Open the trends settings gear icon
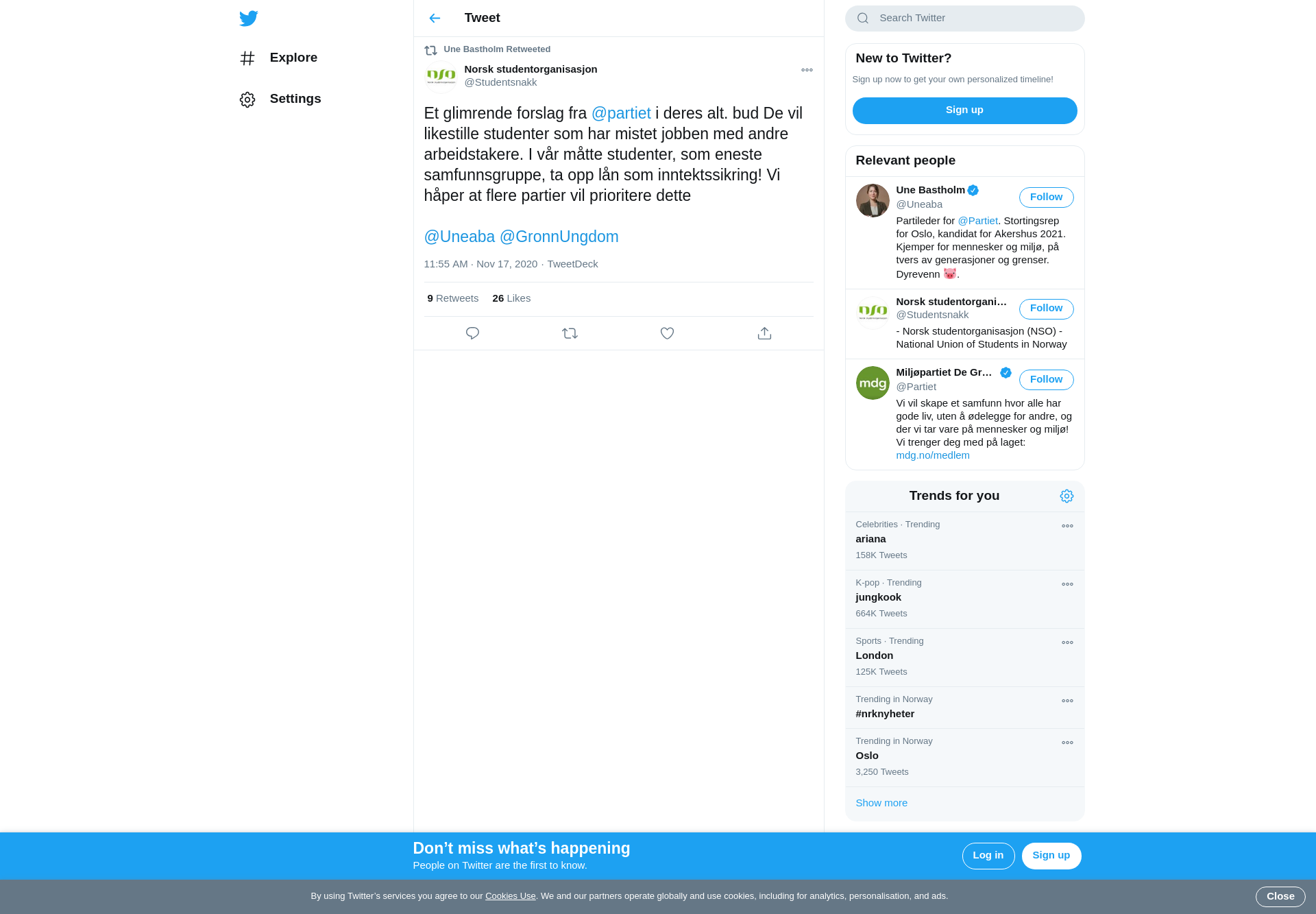Viewport: 1316px width, 914px height. click(x=1067, y=496)
